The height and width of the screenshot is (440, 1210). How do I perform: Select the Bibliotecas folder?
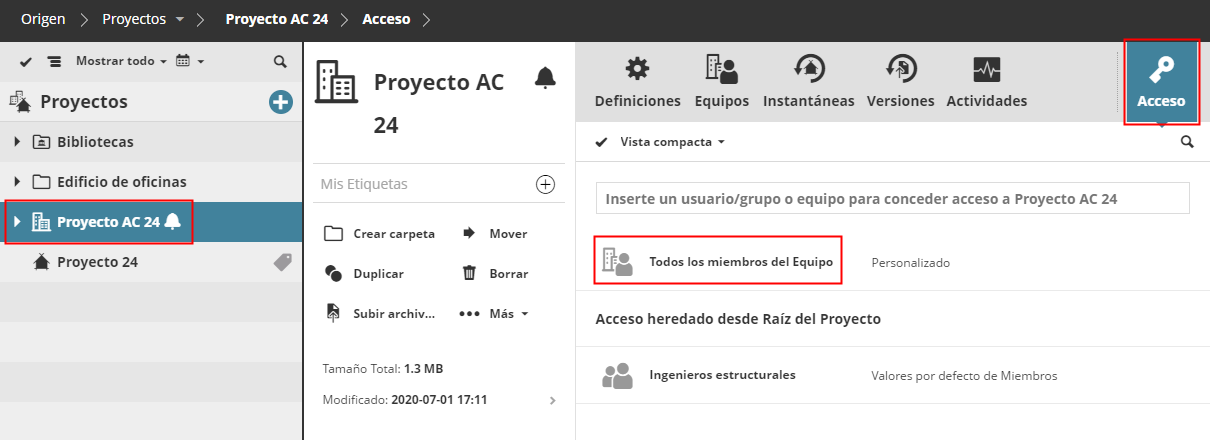pyautogui.click(x=95, y=142)
